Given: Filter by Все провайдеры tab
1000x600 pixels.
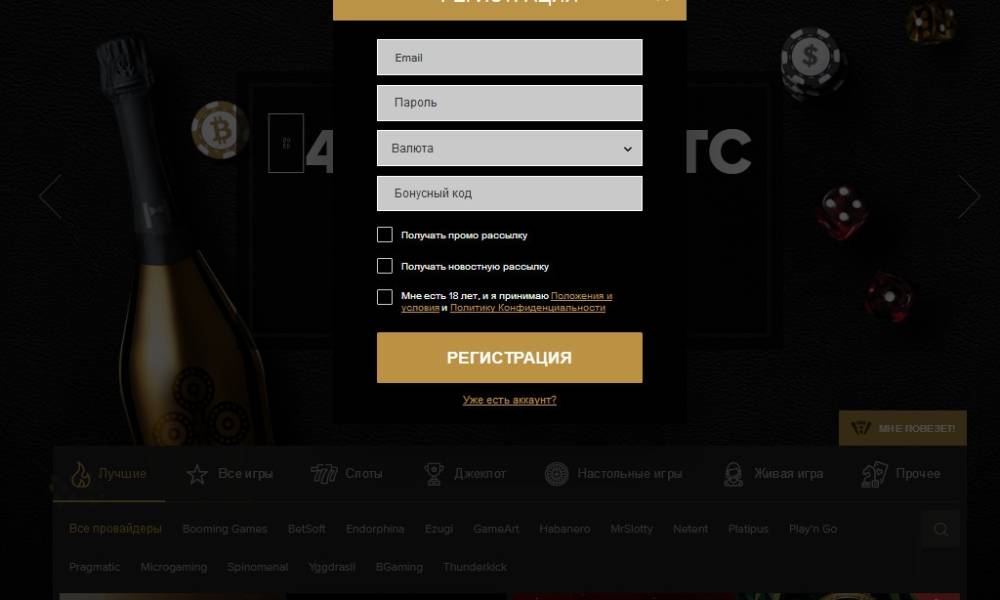Looking at the screenshot, I should (x=115, y=529).
